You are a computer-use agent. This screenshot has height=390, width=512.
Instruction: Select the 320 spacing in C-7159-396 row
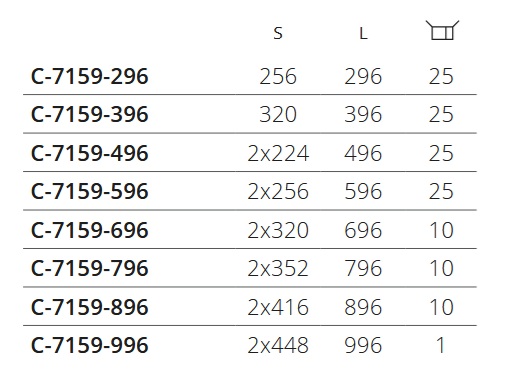[278, 115]
